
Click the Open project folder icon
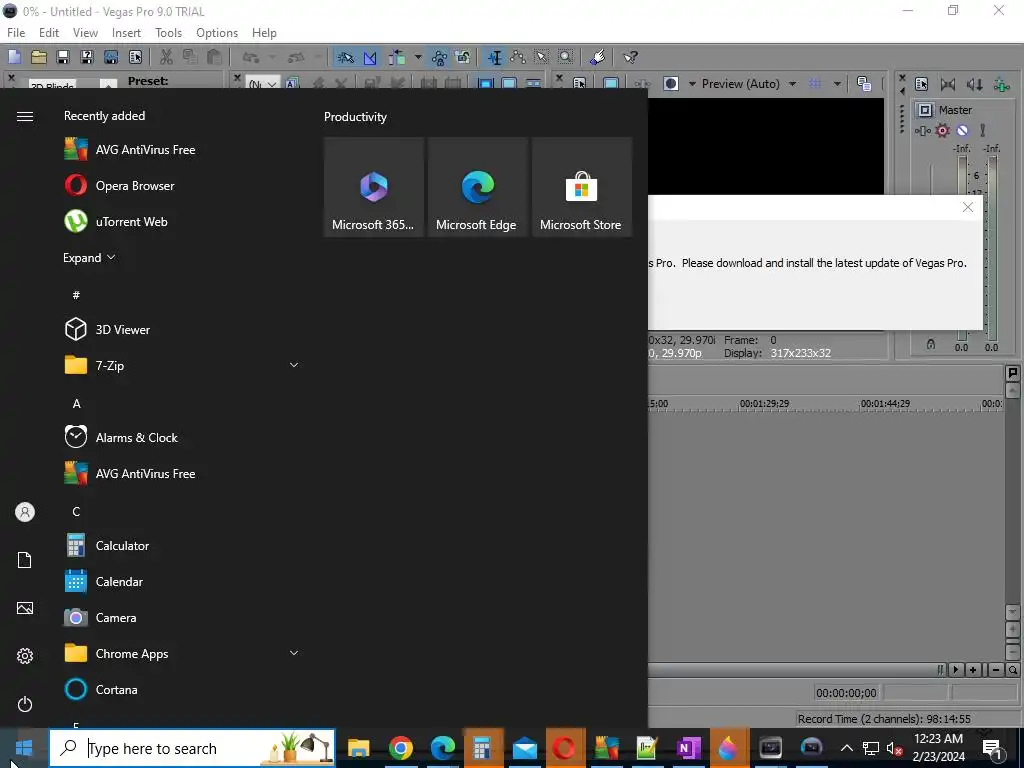click(x=39, y=57)
